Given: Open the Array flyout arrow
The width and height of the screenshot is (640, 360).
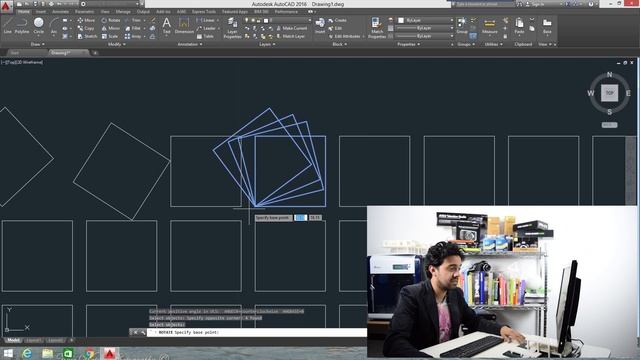Looking at the screenshot, I should click(x=144, y=36).
